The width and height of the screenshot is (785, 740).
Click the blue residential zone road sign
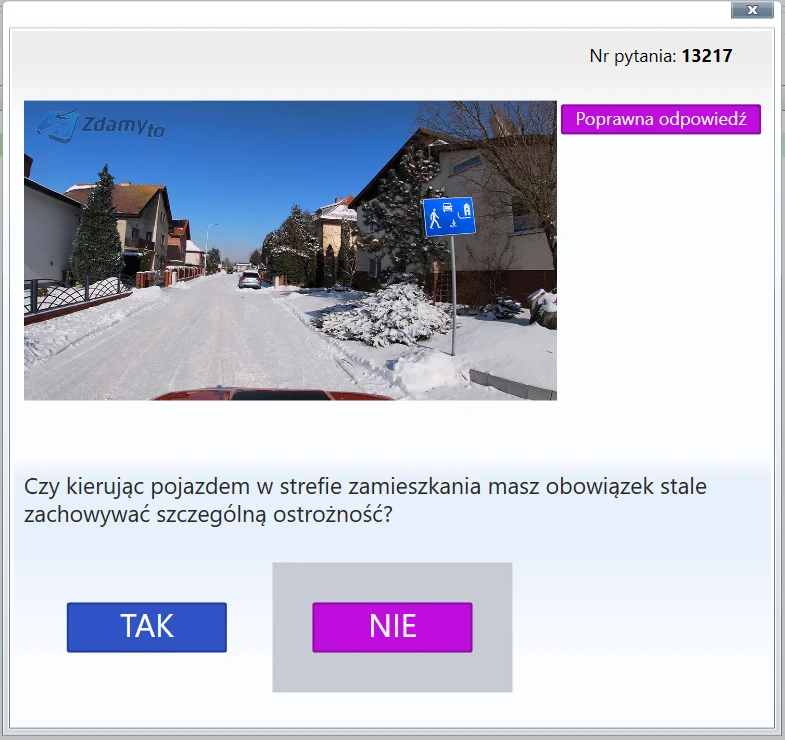tap(448, 216)
